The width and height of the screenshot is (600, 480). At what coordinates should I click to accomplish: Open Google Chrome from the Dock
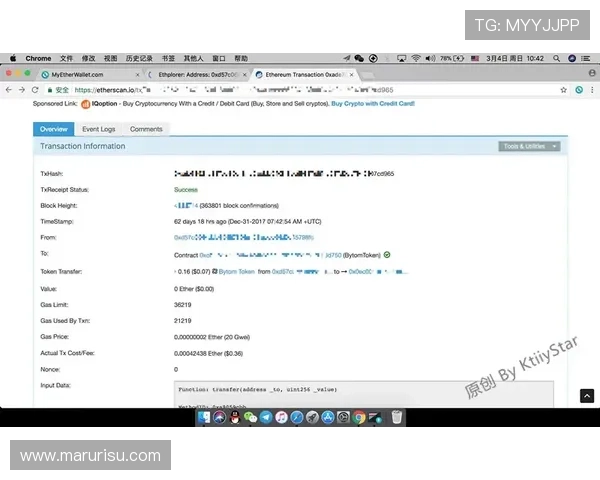pyautogui.click(x=359, y=417)
